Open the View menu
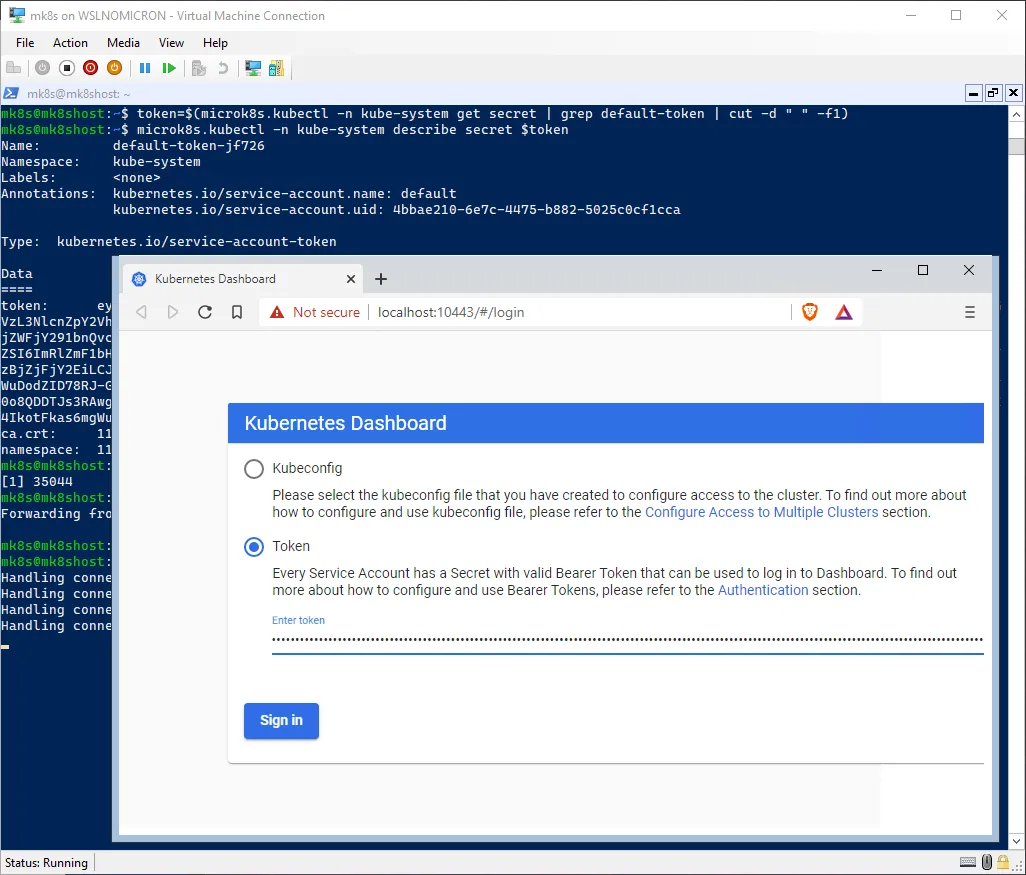Image resolution: width=1026 pixels, height=875 pixels. click(171, 43)
